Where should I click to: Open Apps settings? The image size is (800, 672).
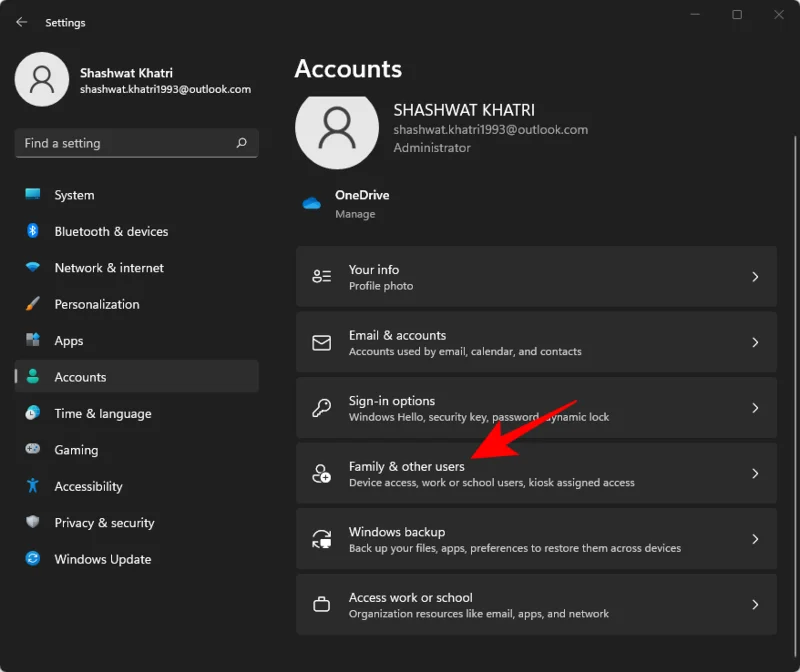click(x=68, y=340)
